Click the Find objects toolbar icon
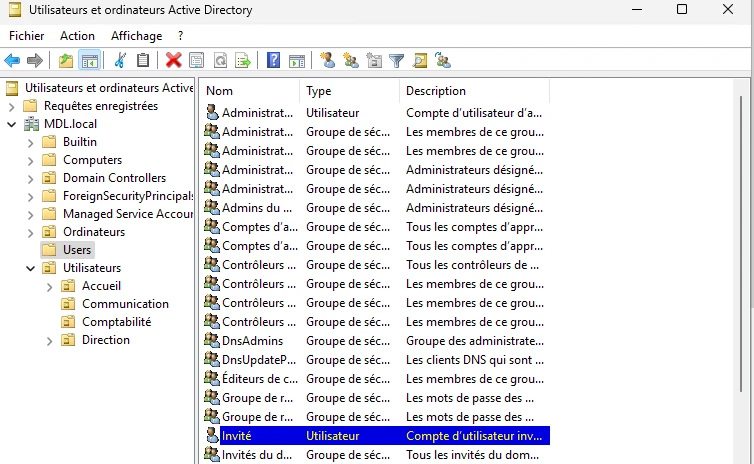This screenshot has height=464, width=754. tap(420, 61)
